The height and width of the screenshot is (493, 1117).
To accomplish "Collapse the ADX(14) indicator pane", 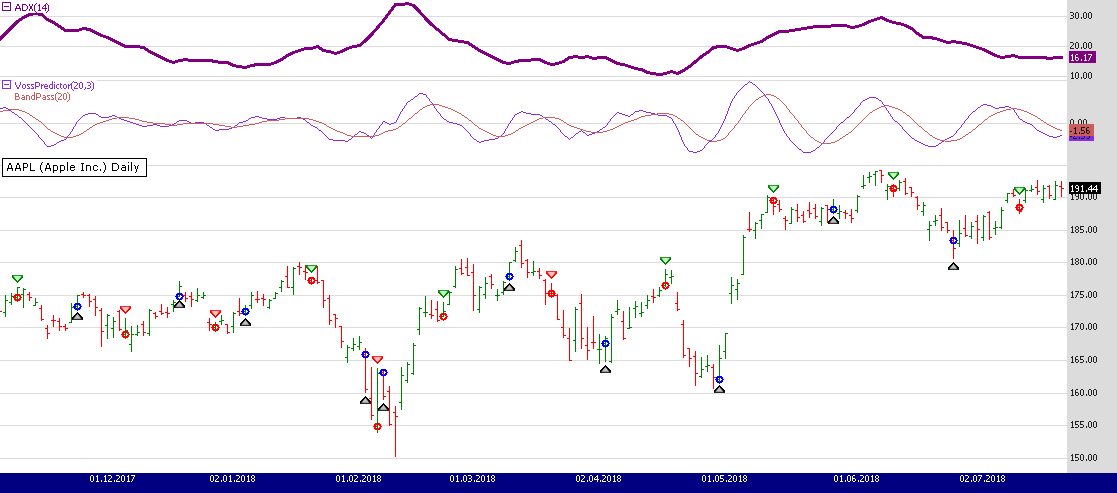I will tap(6, 7).
